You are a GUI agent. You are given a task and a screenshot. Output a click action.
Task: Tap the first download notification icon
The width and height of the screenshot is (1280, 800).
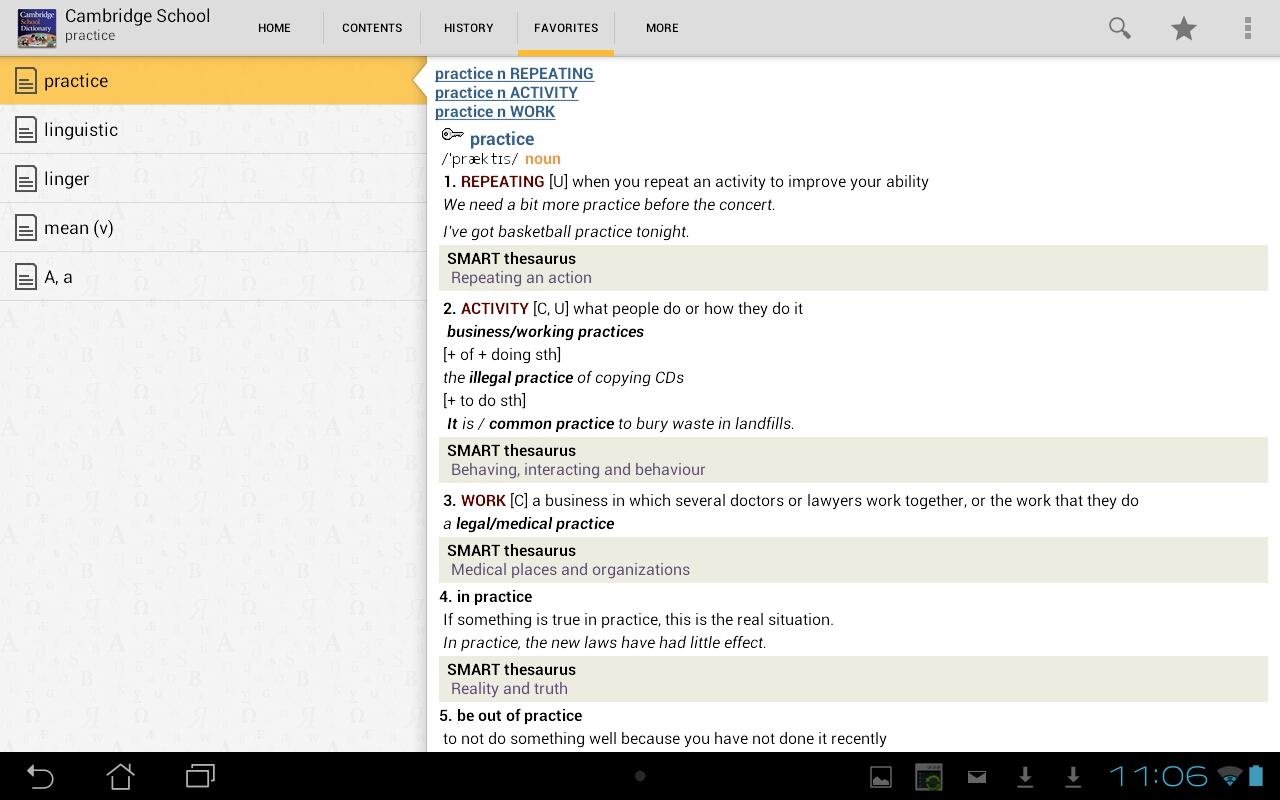(x=1025, y=777)
